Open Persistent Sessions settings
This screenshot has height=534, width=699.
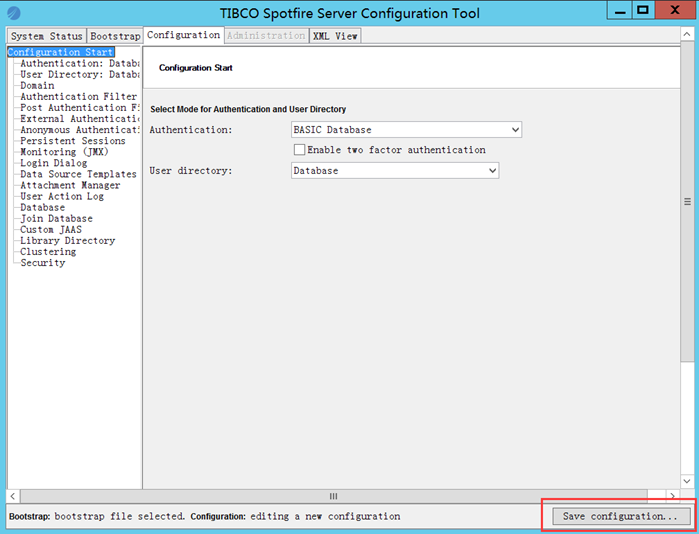coord(73,141)
